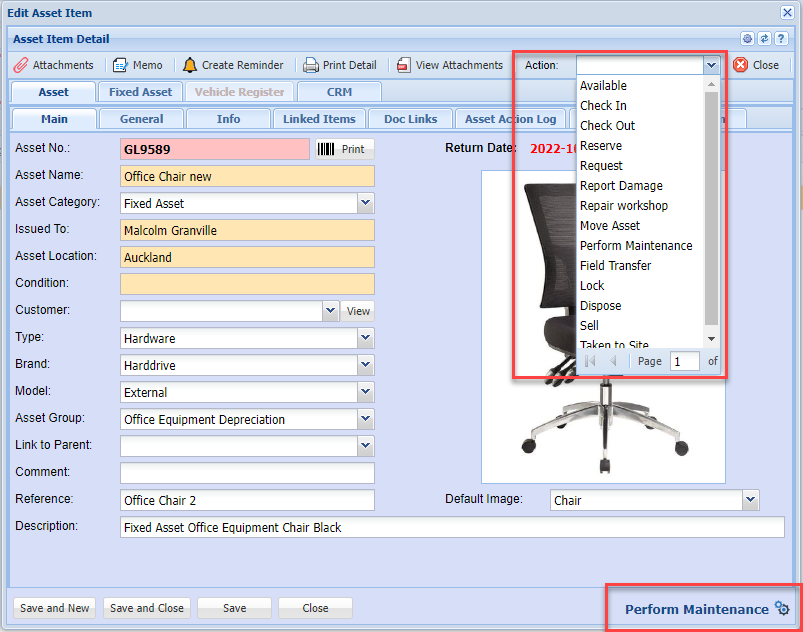Image resolution: width=803 pixels, height=632 pixels.
Task: Click the Memo toolbar icon
Action: 137,65
